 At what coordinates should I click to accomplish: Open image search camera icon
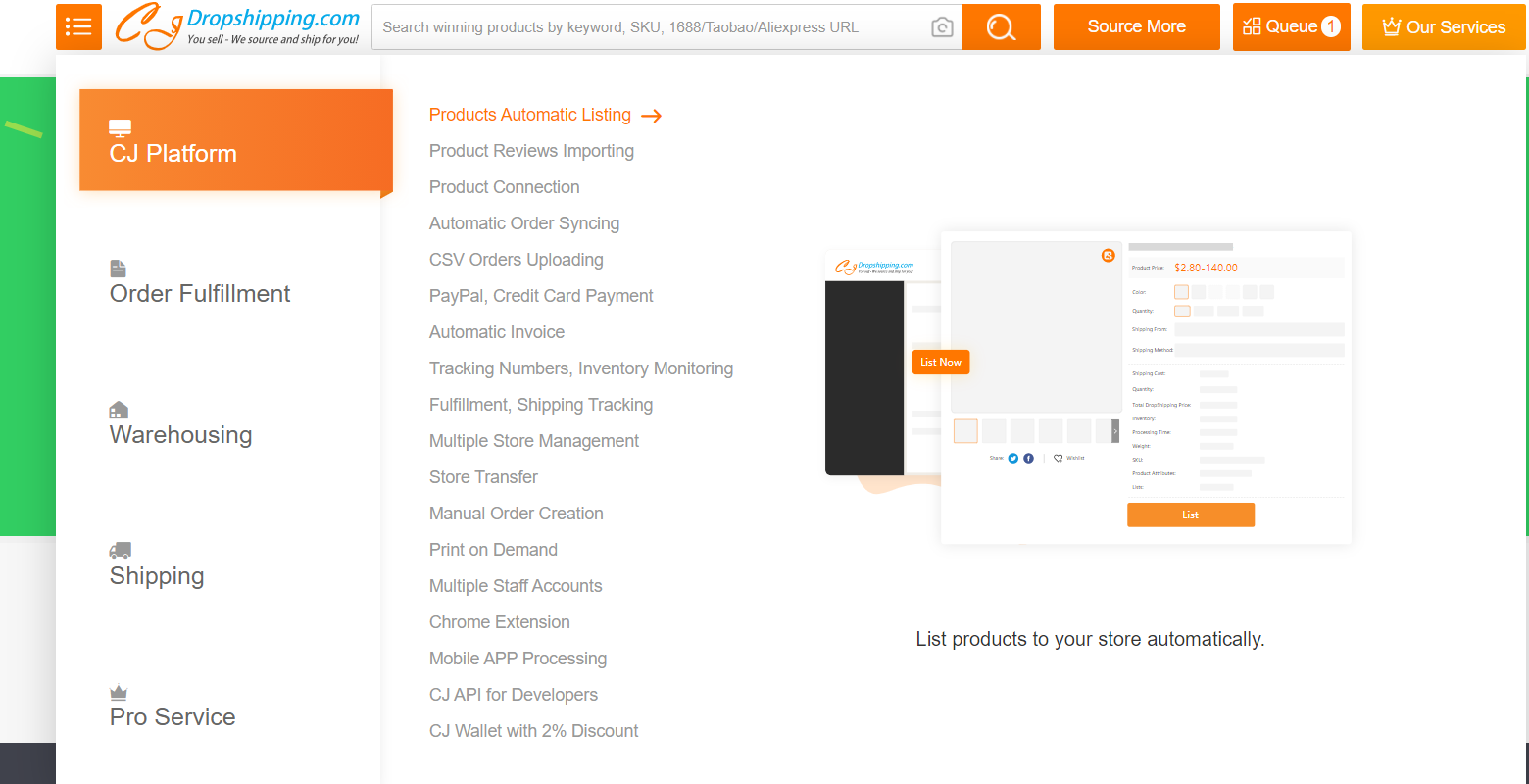[x=942, y=27]
